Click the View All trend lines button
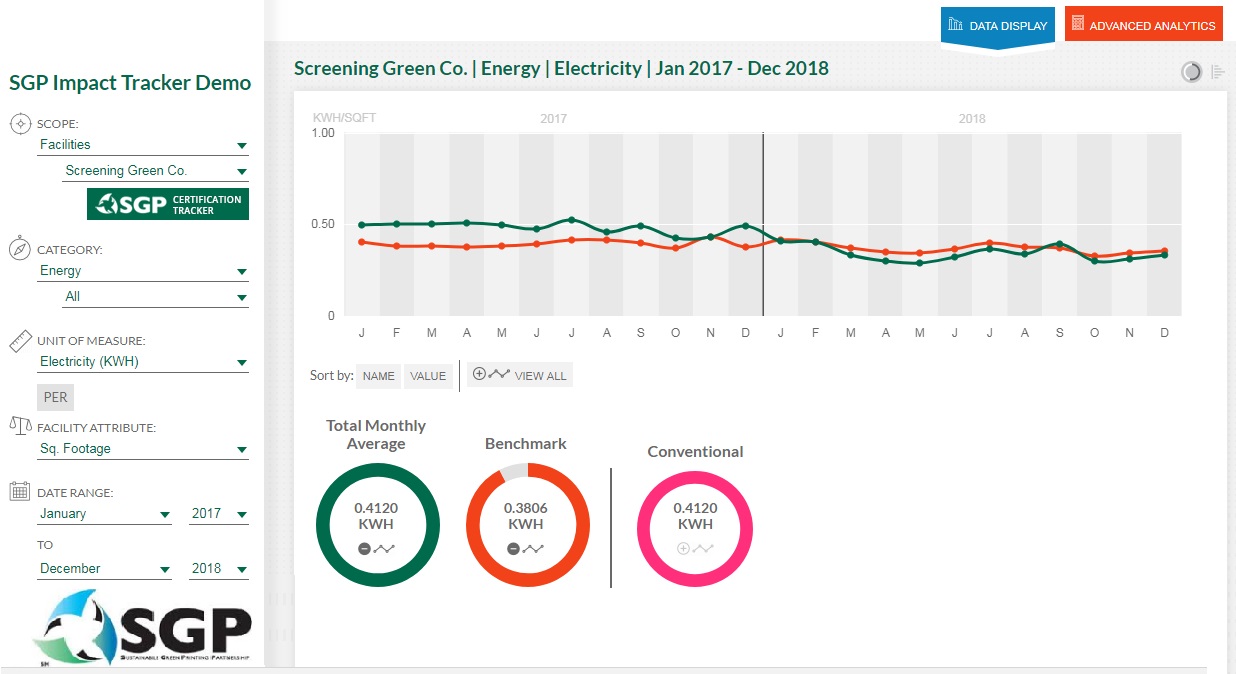The width and height of the screenshot is (1236, 674). 520,375
